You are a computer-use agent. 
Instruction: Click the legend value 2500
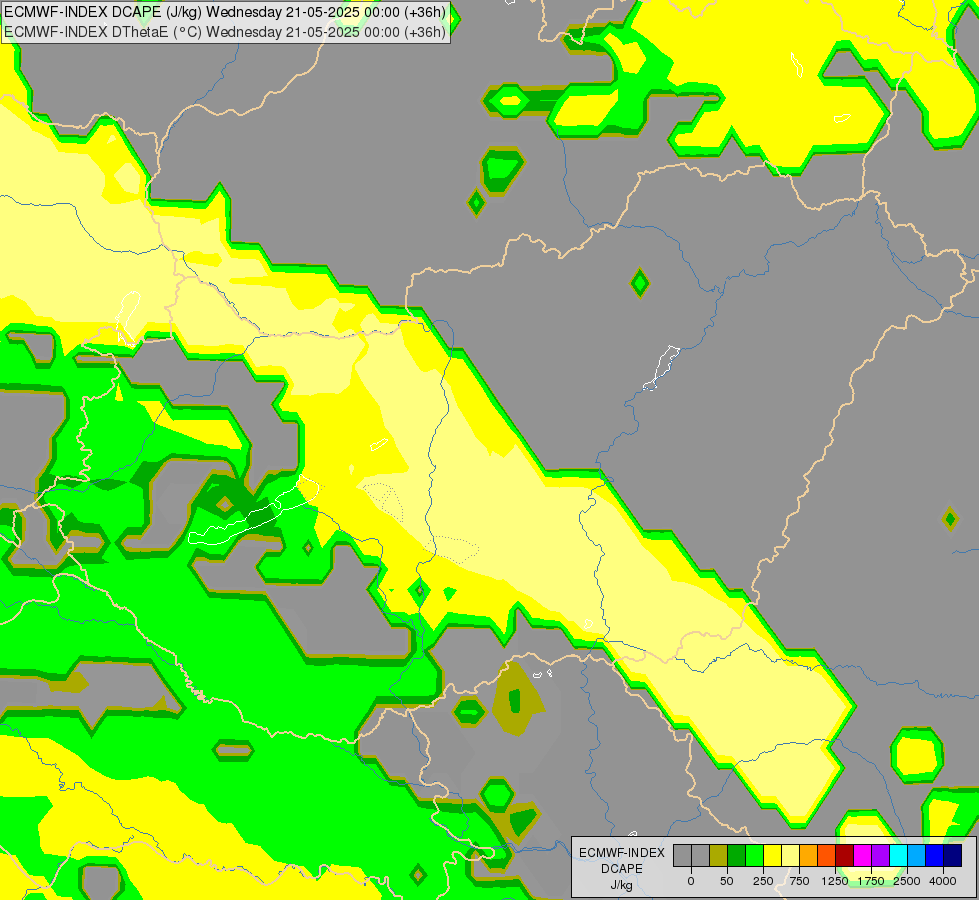click(907, 881)
